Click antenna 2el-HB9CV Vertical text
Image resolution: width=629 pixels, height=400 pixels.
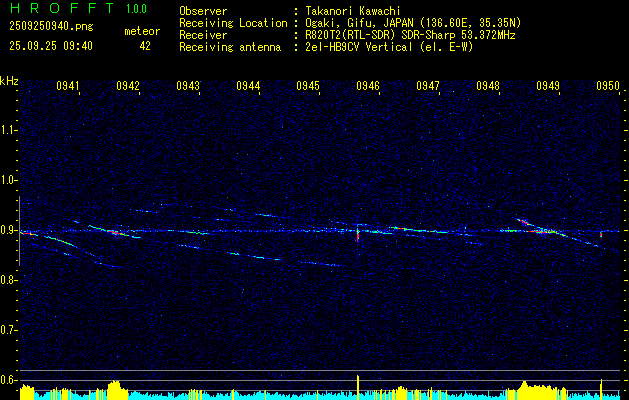click(359, 47)
